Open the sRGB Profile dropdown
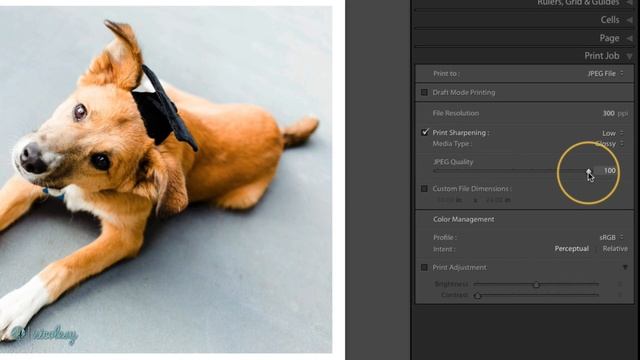The height and width of the screenshot is (360, 640). [x=611, y=237]
